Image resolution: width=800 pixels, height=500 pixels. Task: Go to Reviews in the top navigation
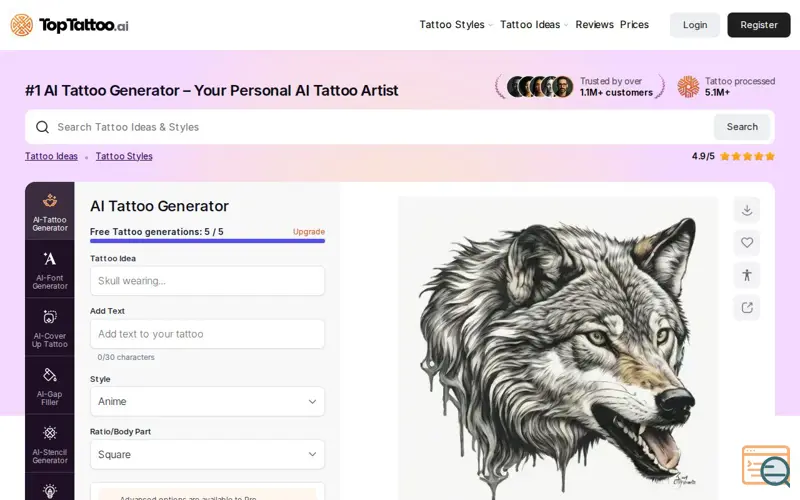[x=594, y=24]
